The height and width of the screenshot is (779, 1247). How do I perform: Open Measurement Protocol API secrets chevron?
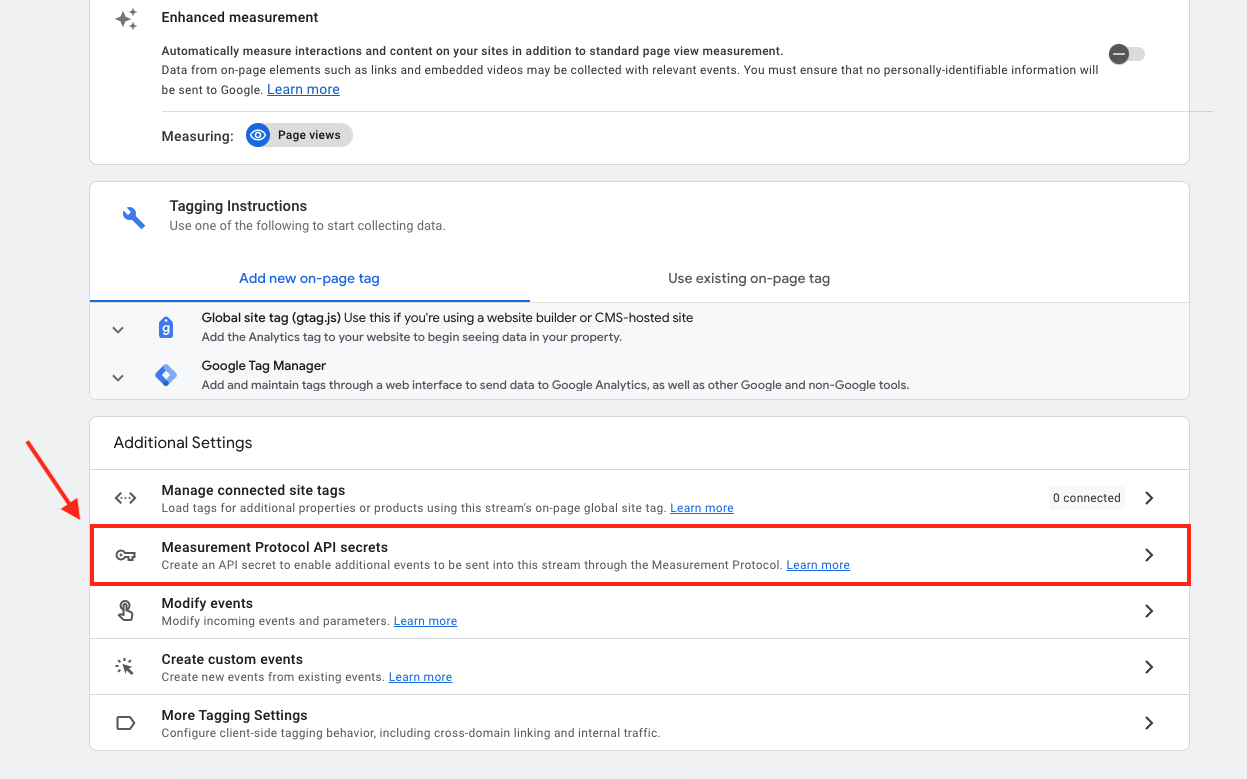click(1149, 555)
